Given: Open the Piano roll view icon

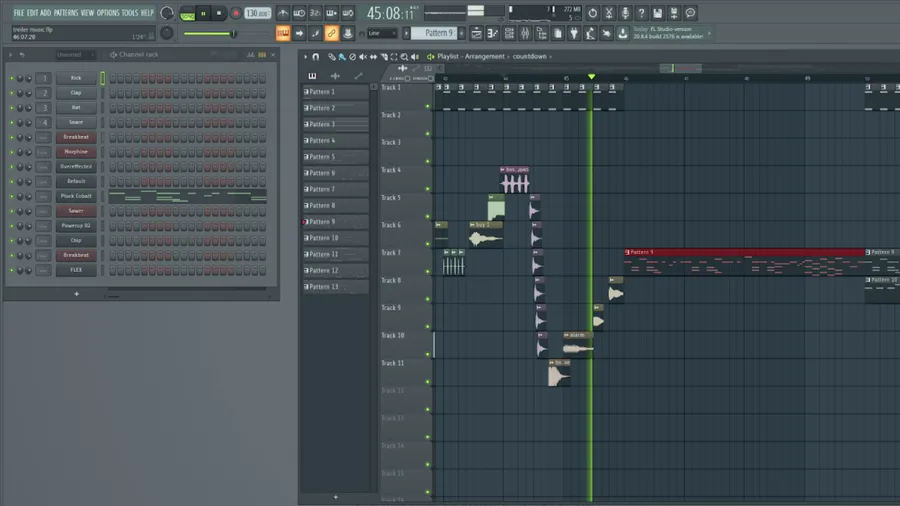Looking at the screenshot, I should (492, 33).
